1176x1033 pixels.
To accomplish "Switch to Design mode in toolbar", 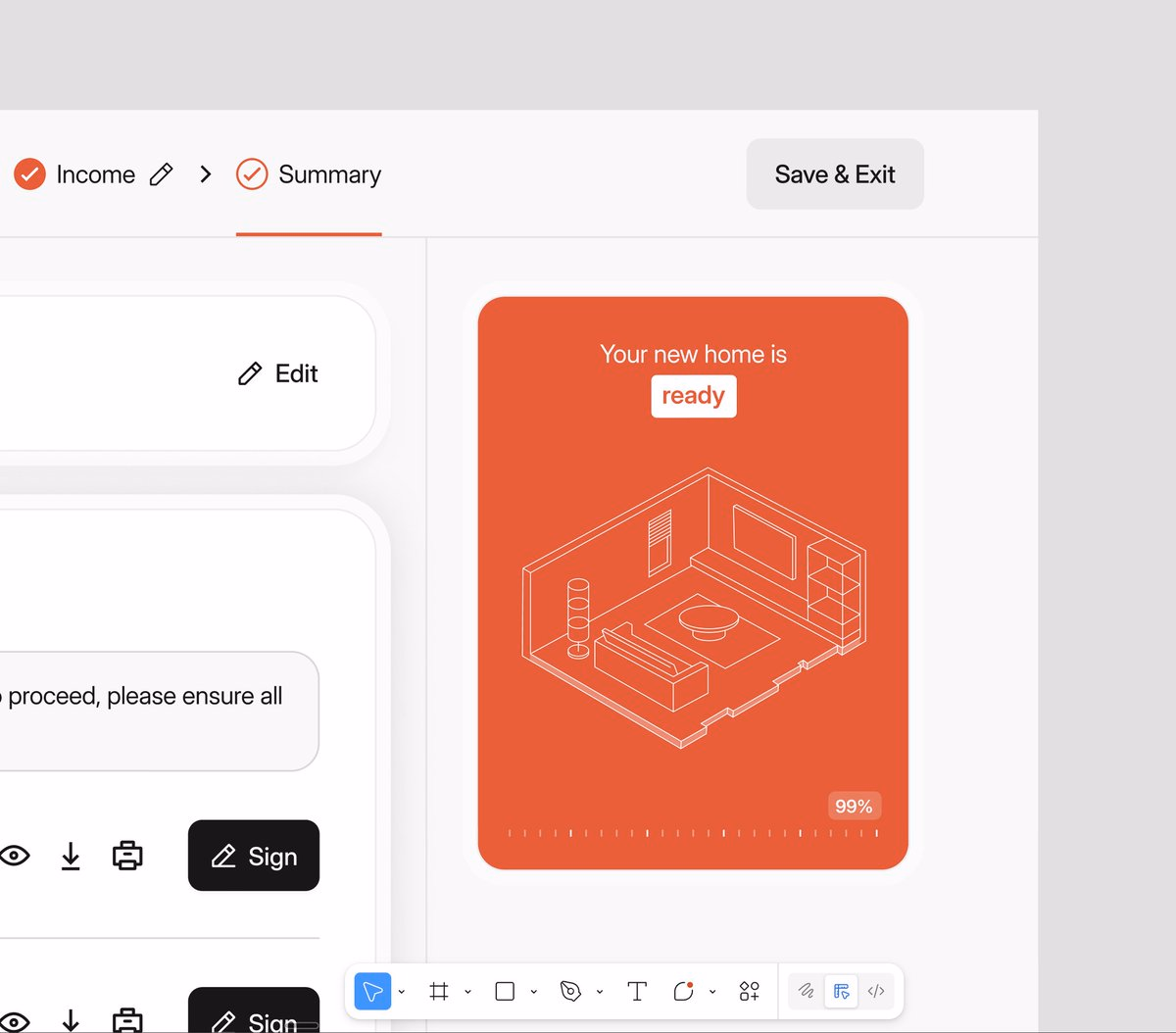I will coord(842,992).
